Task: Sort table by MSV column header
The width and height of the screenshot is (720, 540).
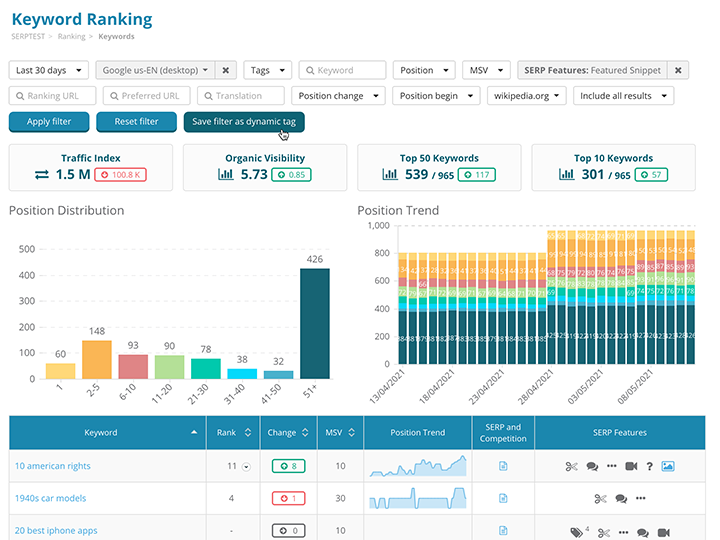Action: [333, 433]
